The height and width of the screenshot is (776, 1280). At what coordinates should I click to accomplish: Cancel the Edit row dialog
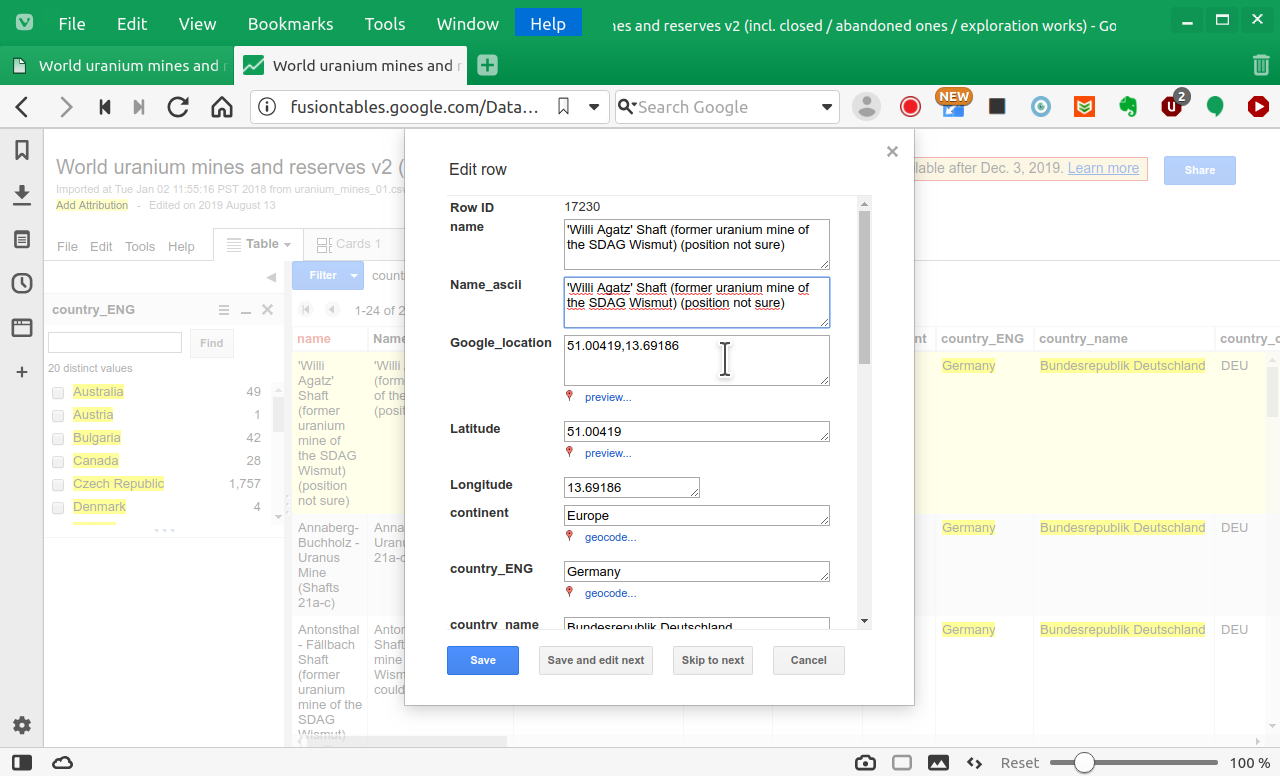click(x=808, y=660)
